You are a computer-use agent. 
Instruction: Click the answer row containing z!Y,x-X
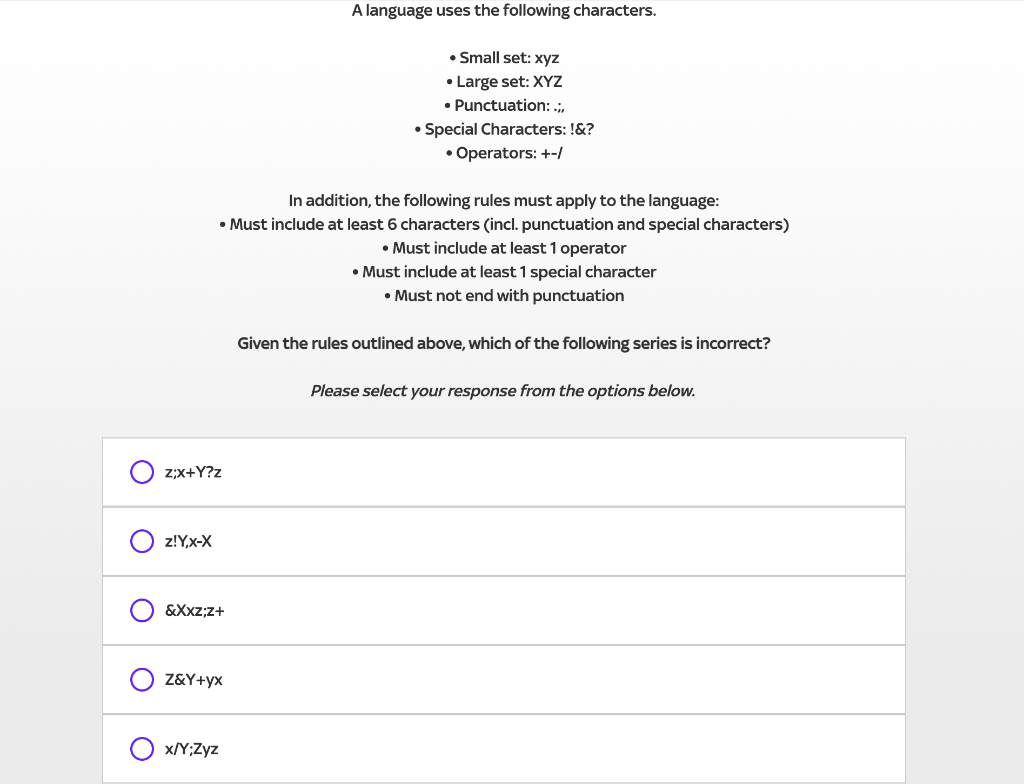point(502,541)
